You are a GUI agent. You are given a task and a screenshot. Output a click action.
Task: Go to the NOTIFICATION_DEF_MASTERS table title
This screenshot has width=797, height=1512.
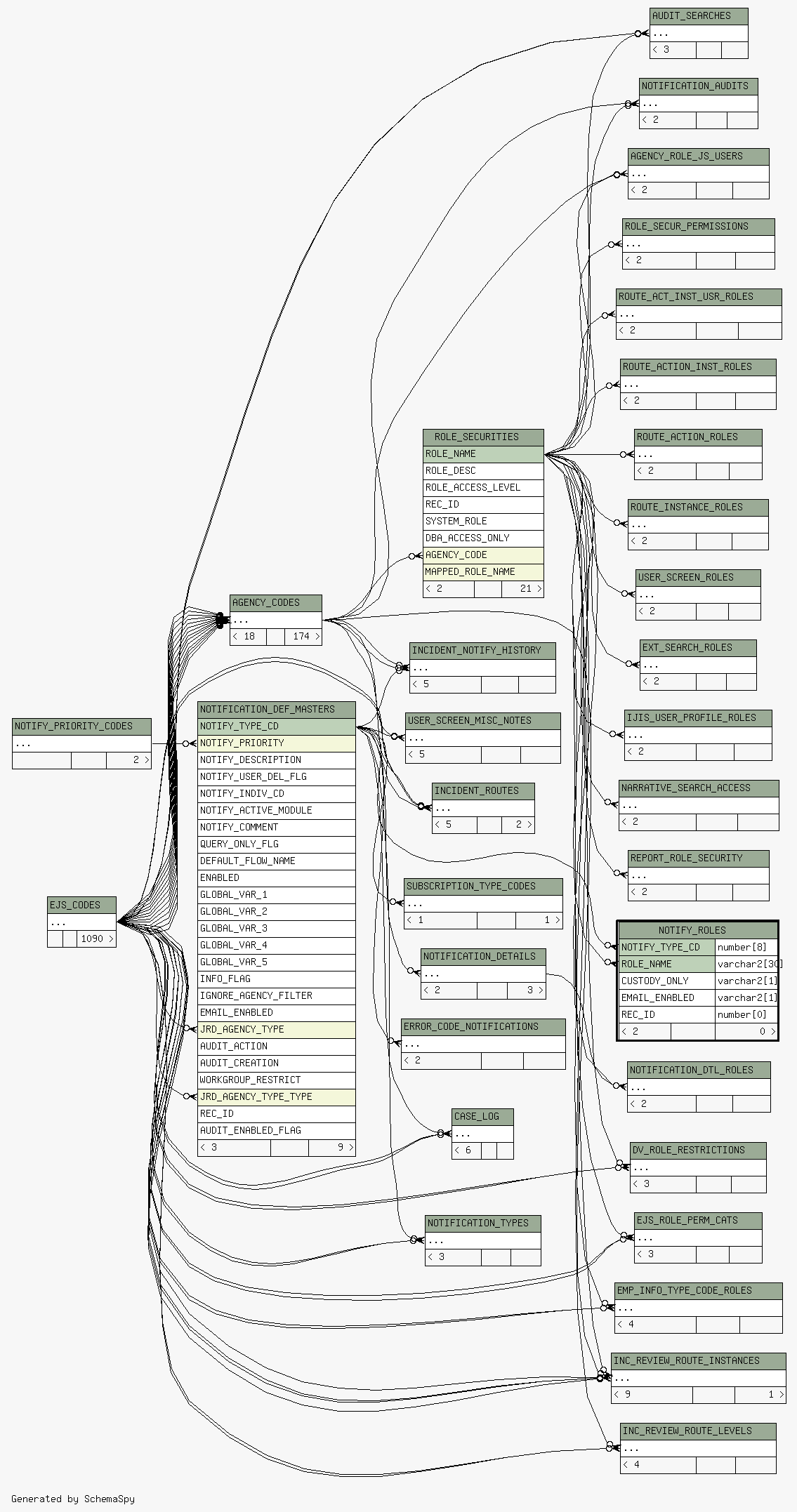coord(277,710)
